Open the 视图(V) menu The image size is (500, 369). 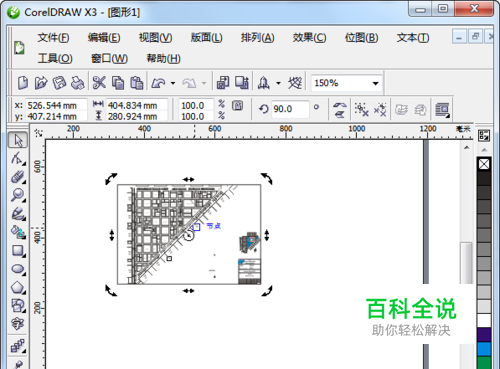point(156,38)
